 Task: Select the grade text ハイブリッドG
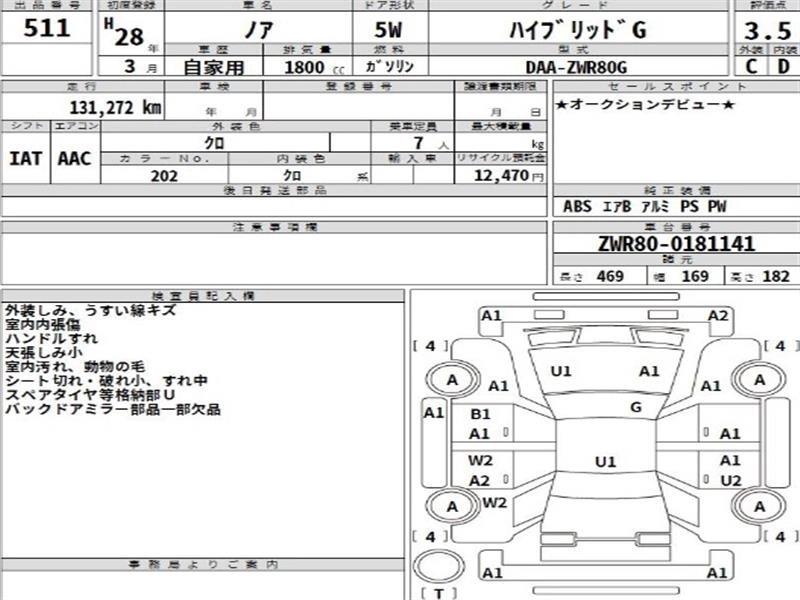click(x=578, y=30)
